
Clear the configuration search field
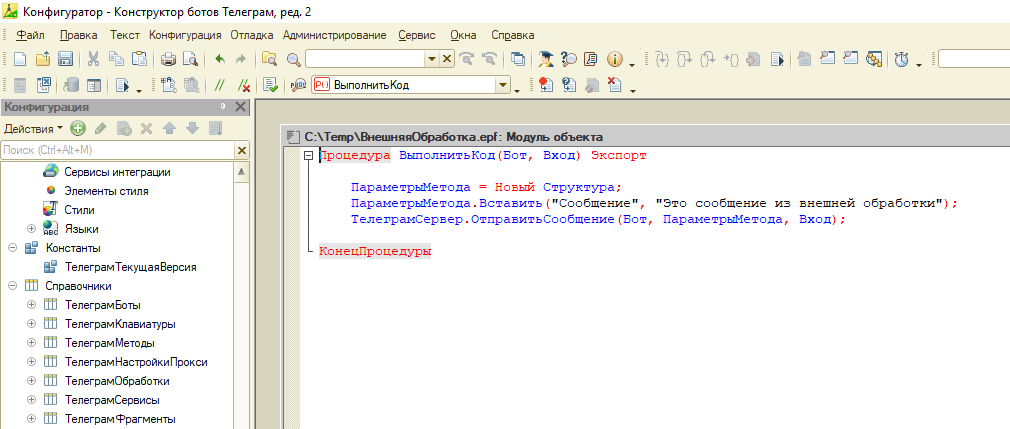coord(242,150)
